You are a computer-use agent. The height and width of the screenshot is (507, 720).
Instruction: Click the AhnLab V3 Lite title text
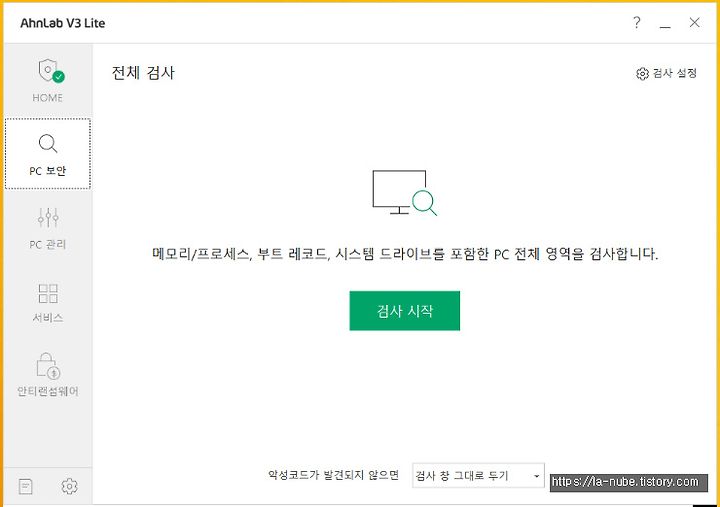(x=63, y=23)
